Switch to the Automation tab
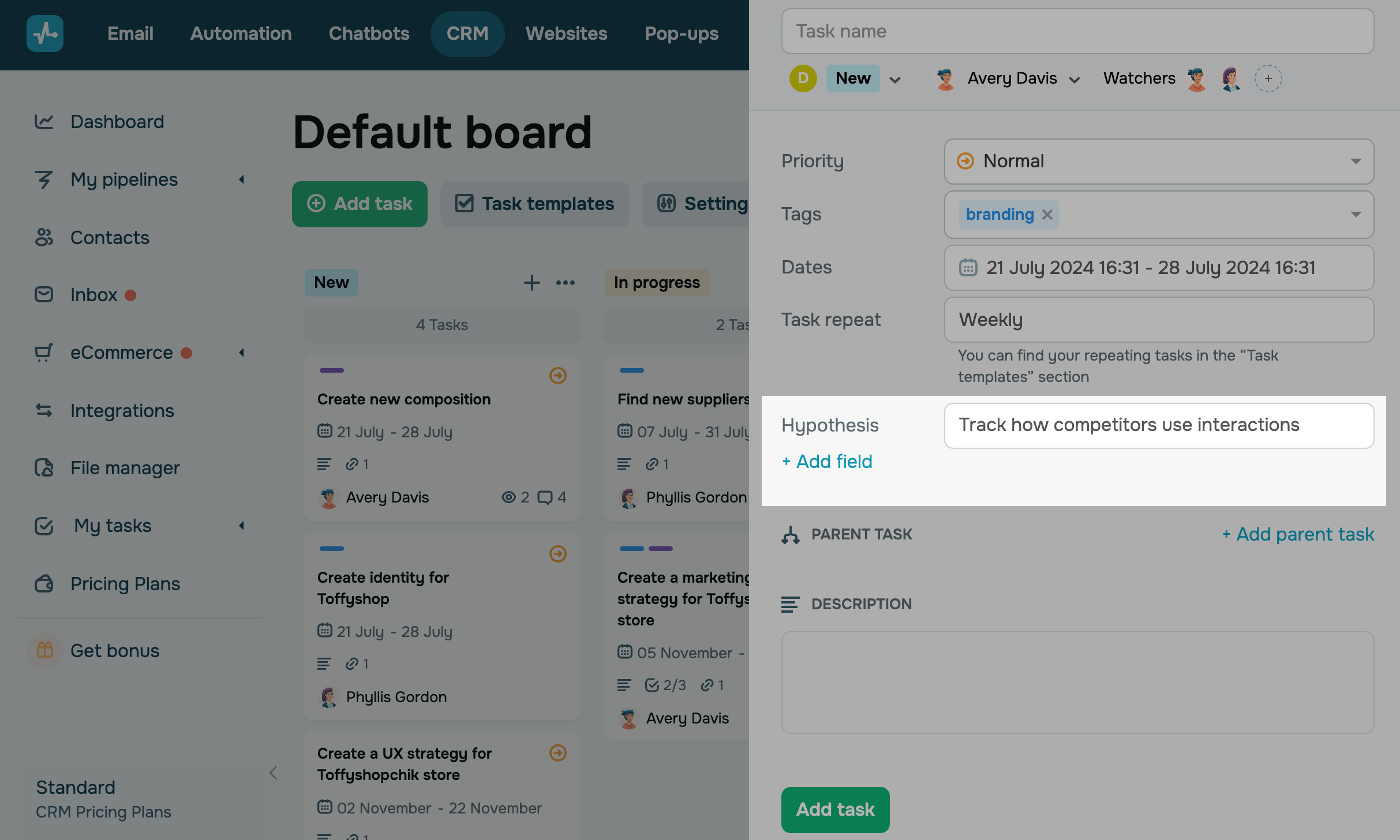The image size is (1400, 840). click(241, 33)
